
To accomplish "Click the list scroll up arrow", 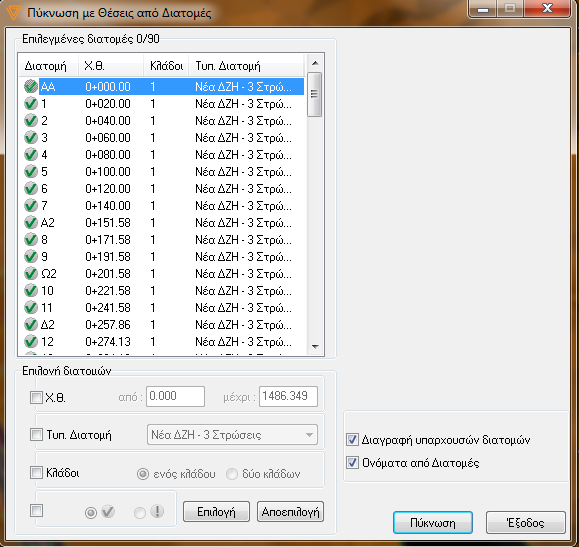I will [315, 63].
